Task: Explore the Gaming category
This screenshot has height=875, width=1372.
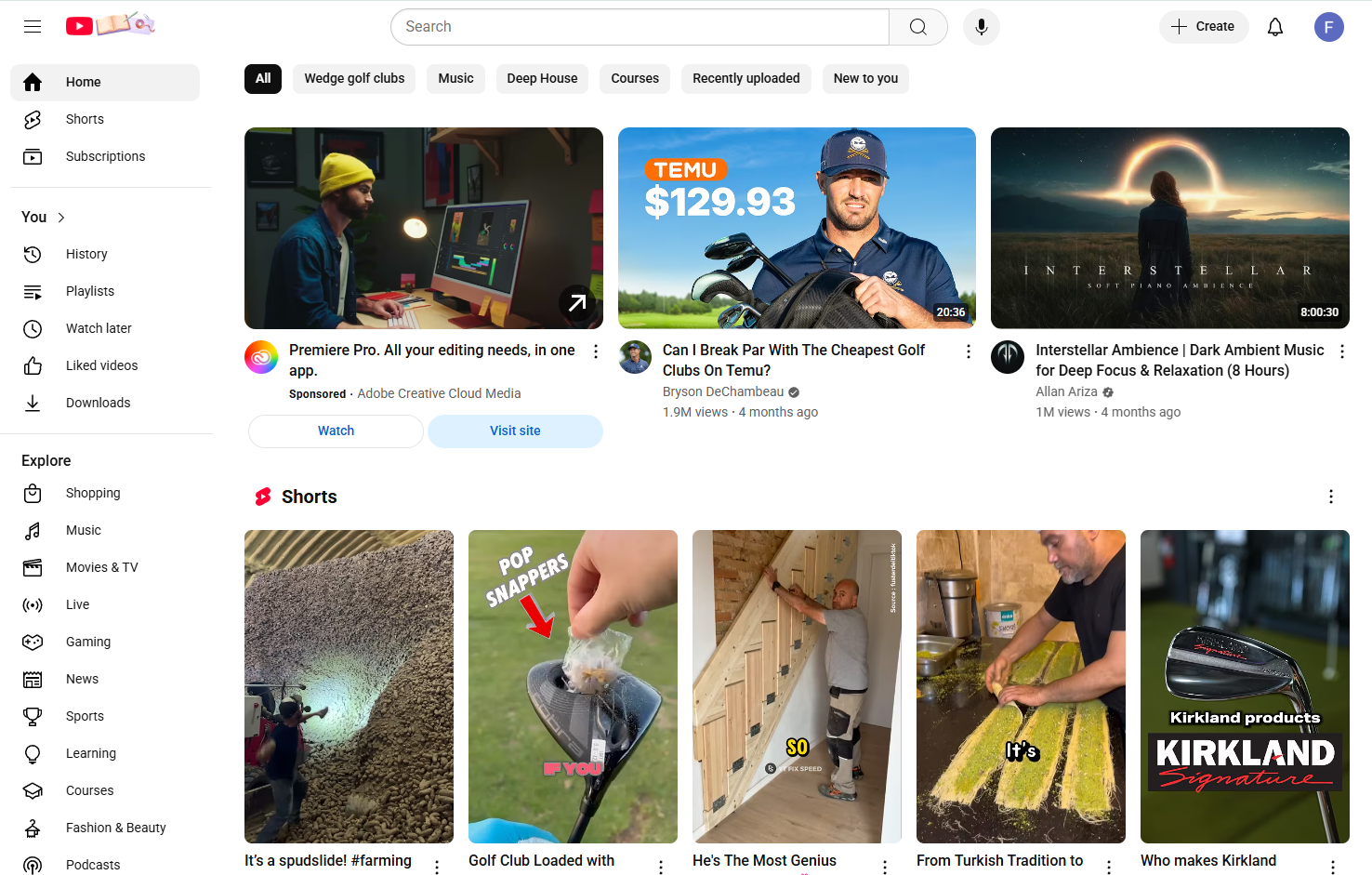Action: [105, 642]
